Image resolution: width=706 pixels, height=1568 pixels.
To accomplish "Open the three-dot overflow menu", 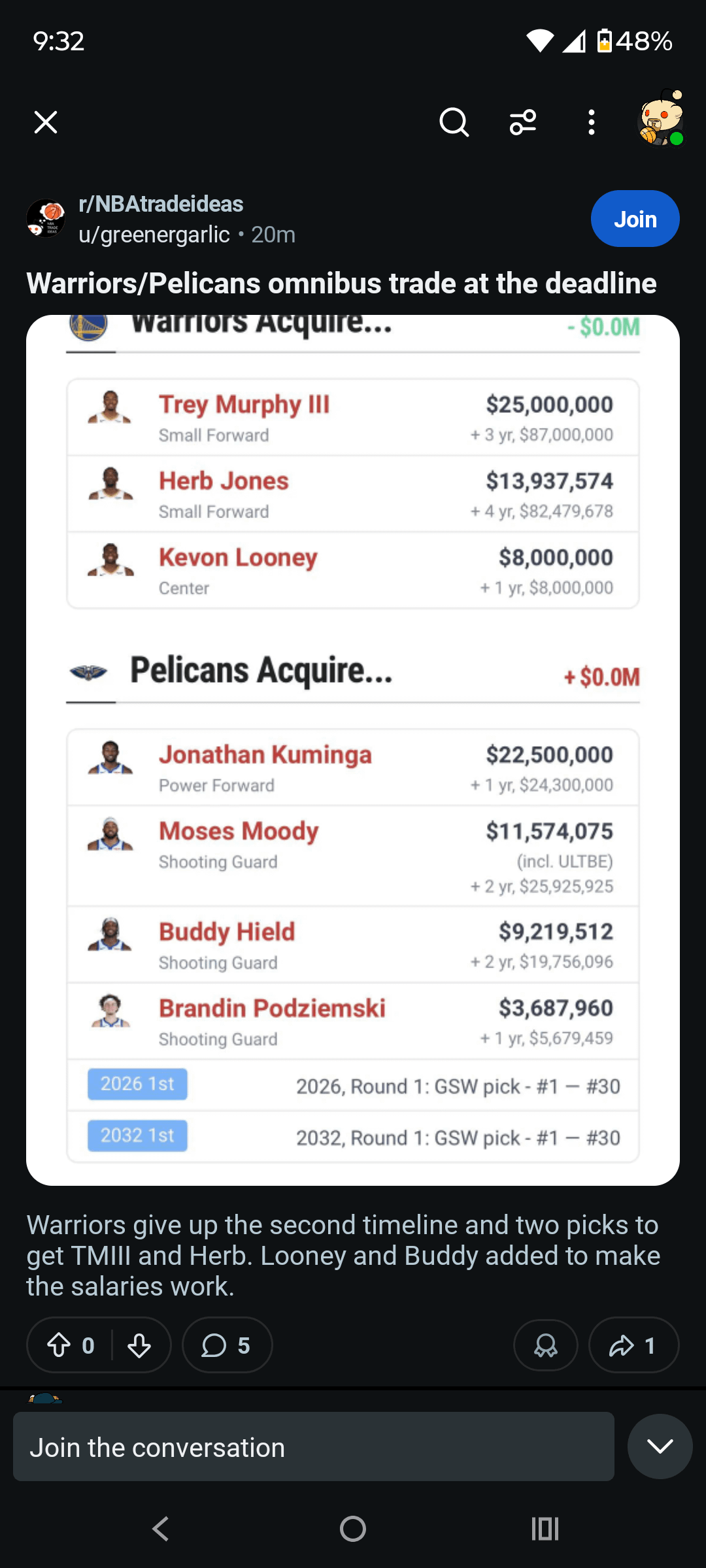I will click(x=592, y=122).
